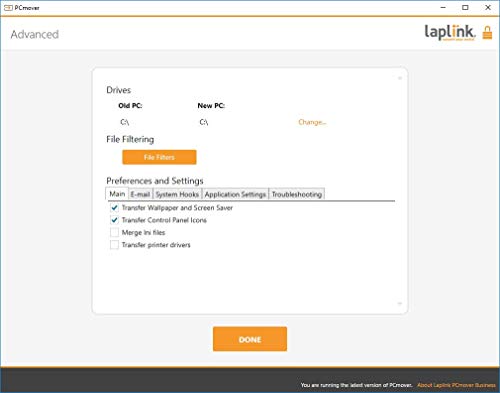Viewport: 500px width, 393px height.
Task: Click the orange padlock icon
Action: point(487,33)
